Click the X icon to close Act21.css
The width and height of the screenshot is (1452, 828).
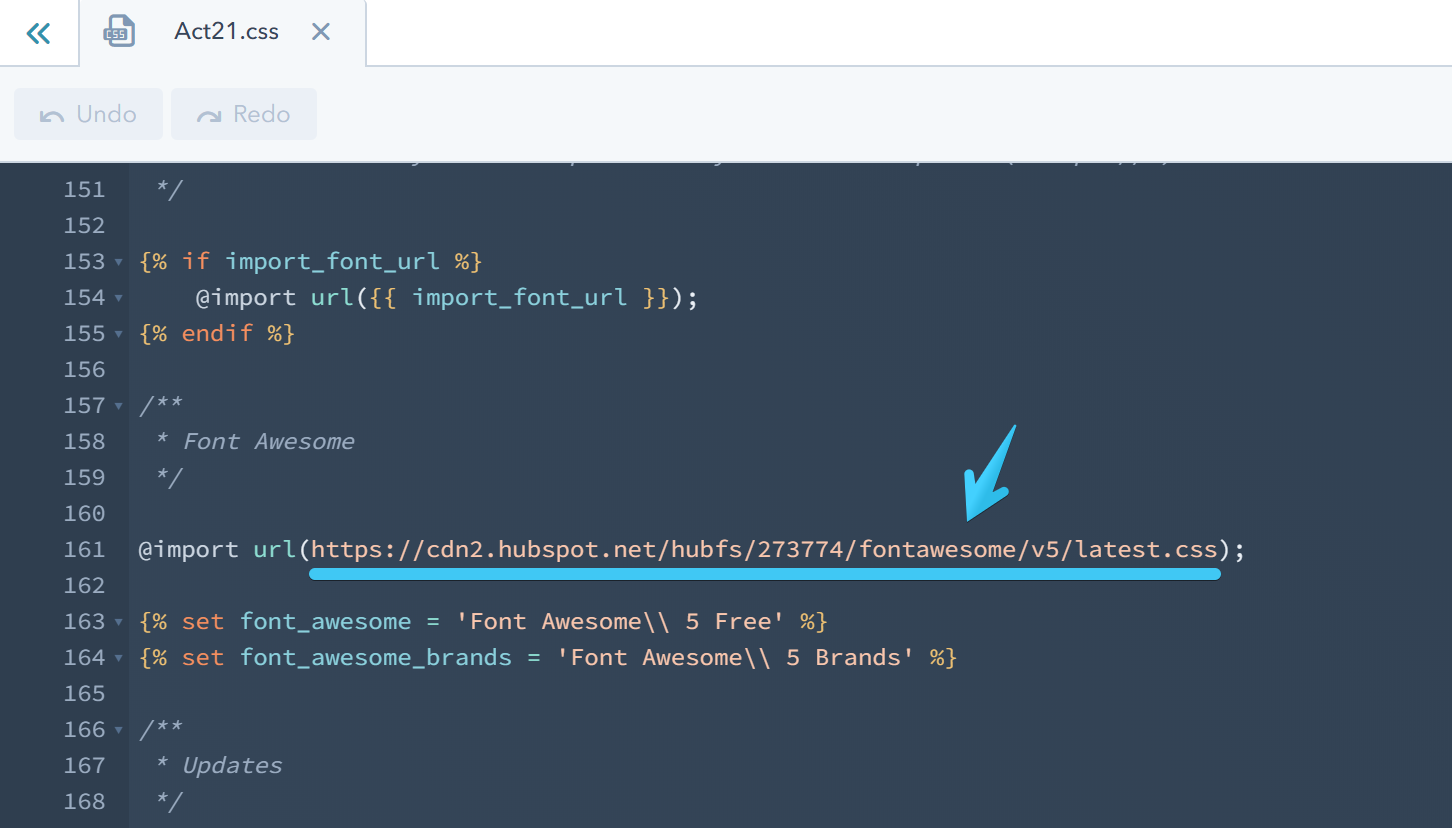pyautogui.click(x=320, y=31)
